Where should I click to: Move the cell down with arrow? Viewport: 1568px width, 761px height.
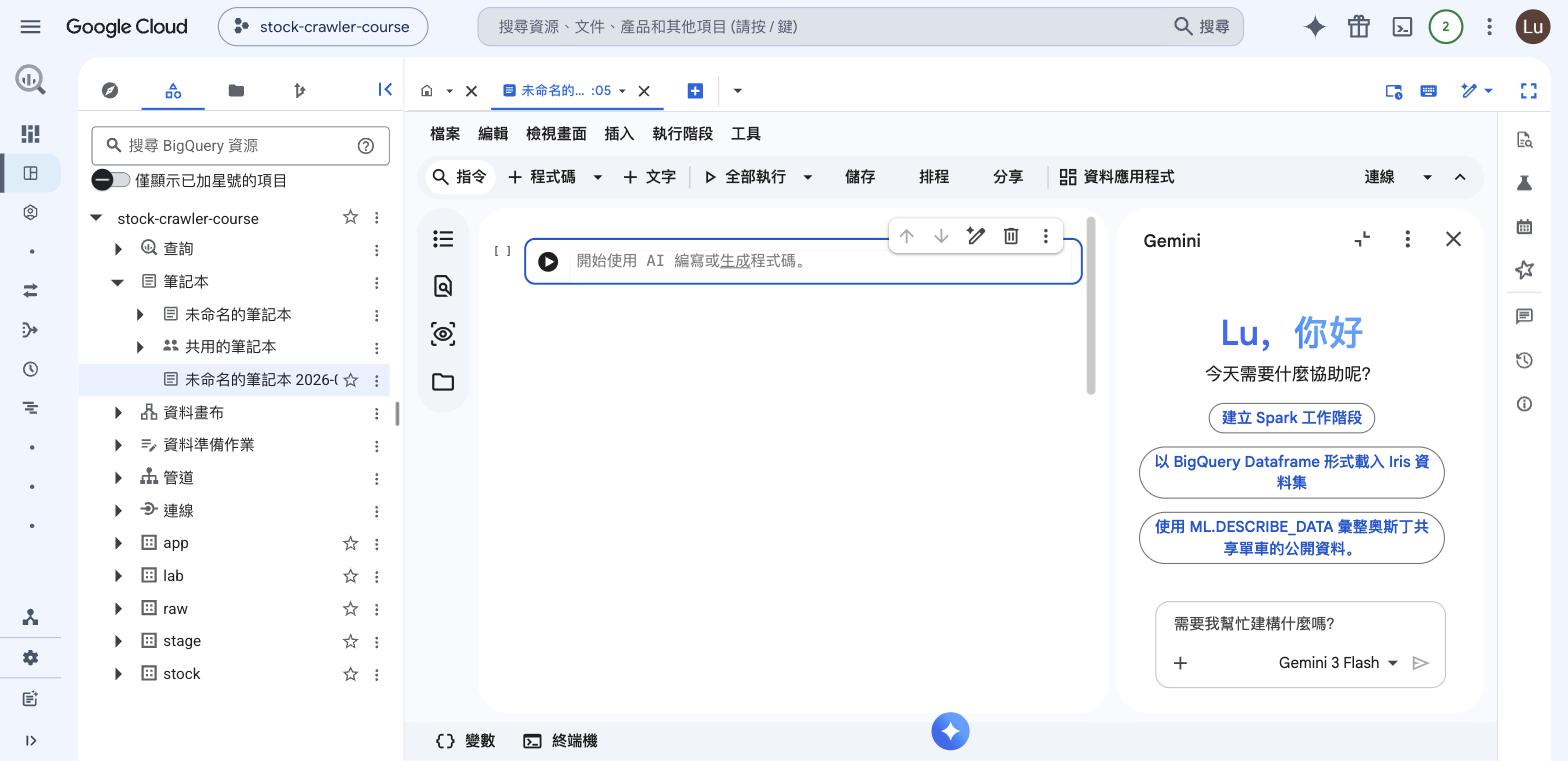pyautogui.click(x=941, y=236)
